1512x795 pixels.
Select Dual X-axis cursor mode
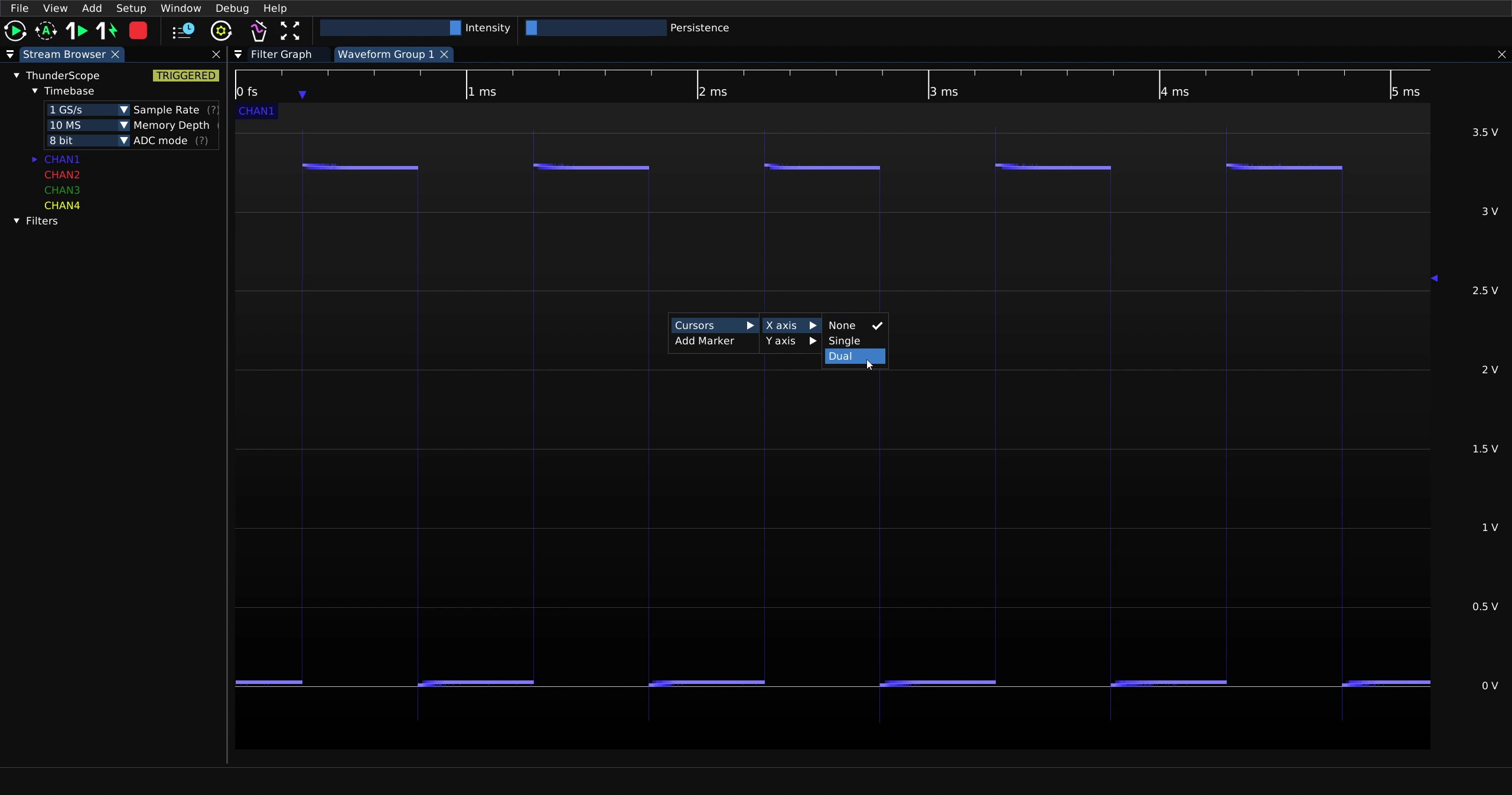[855, 356]
